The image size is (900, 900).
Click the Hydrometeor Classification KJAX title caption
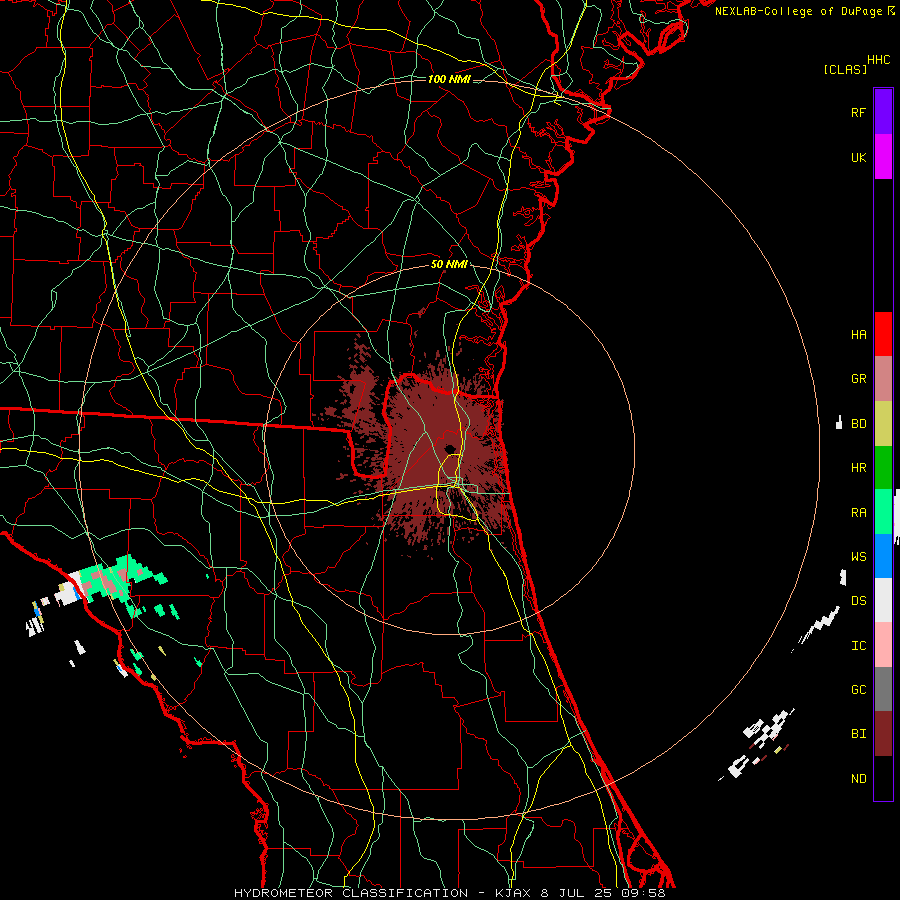[x=450, y=893]
